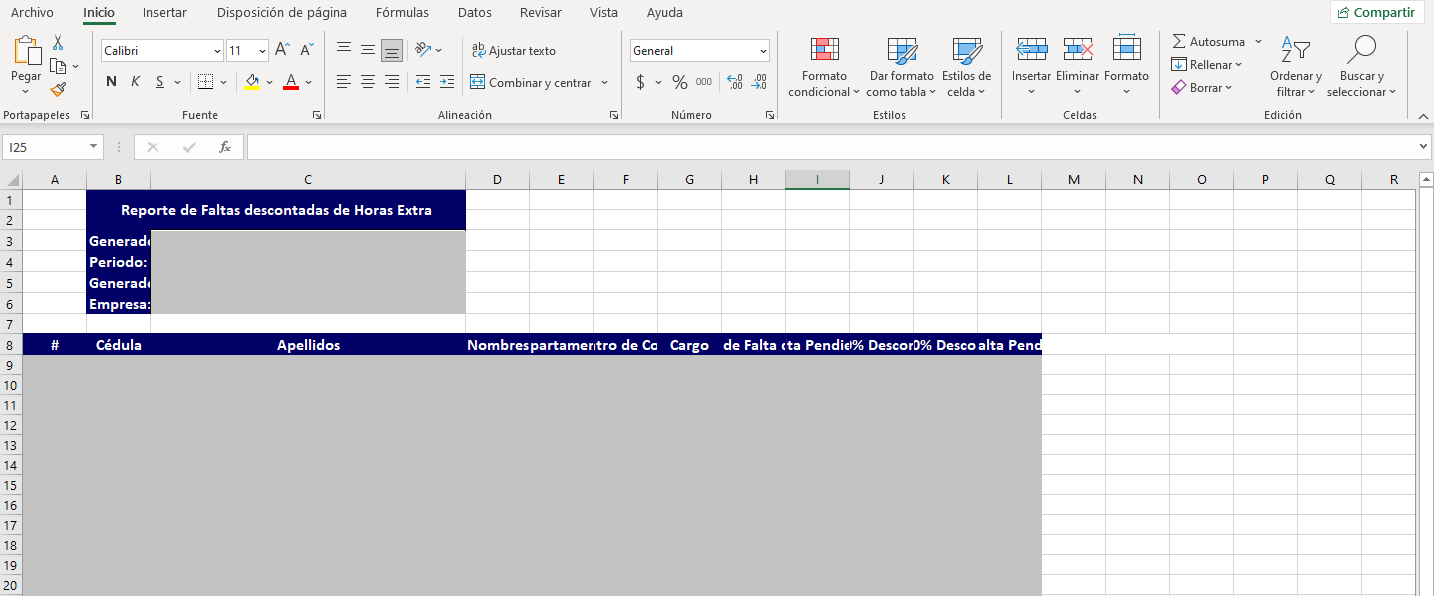
Task: Open fill color dropdown arrow
Action: [x=269, y=82]
